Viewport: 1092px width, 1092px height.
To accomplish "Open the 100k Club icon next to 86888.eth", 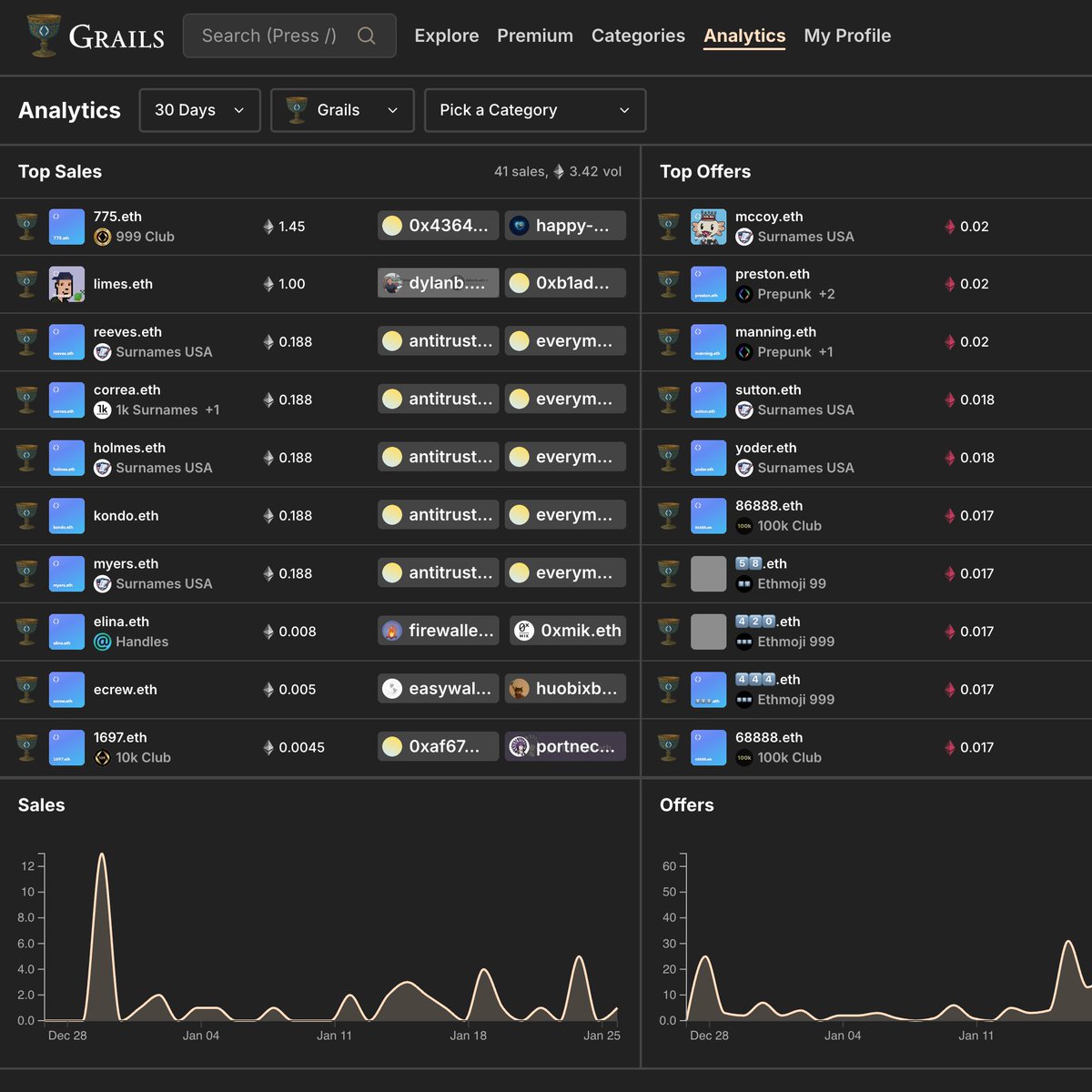I will 743,526.
